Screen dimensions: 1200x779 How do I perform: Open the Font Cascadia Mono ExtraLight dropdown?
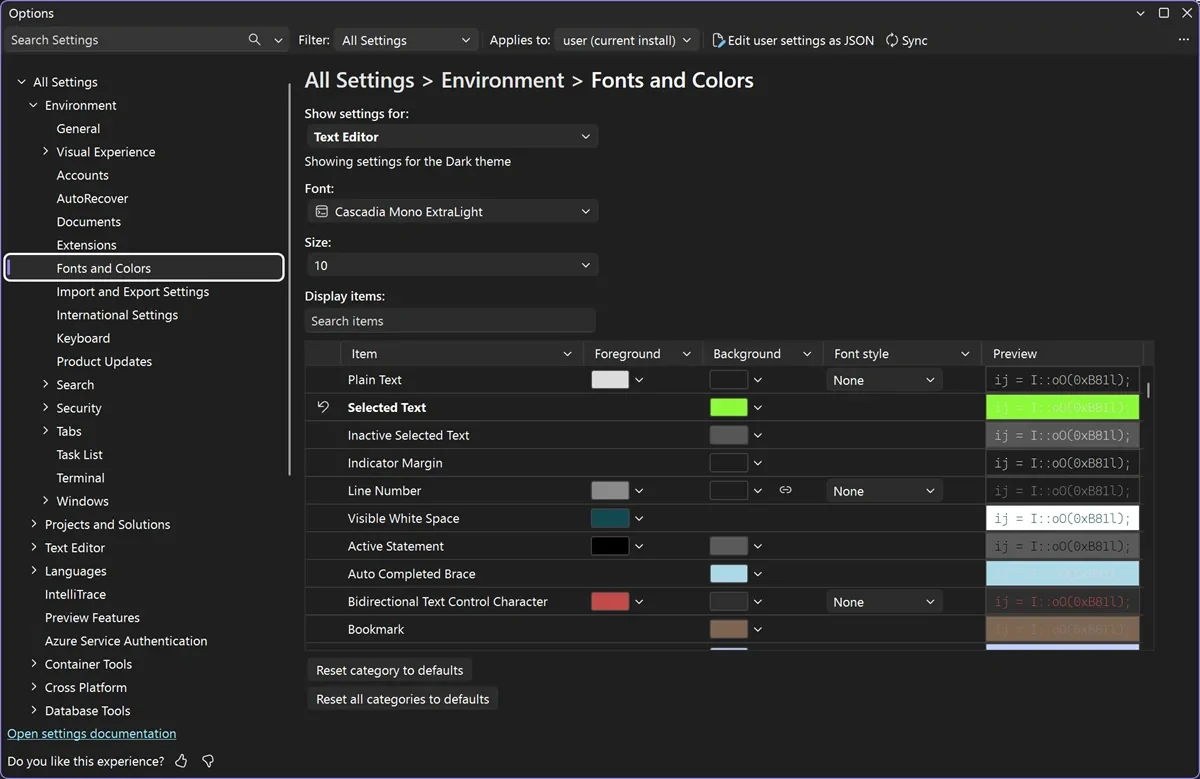tap(451, 212)
